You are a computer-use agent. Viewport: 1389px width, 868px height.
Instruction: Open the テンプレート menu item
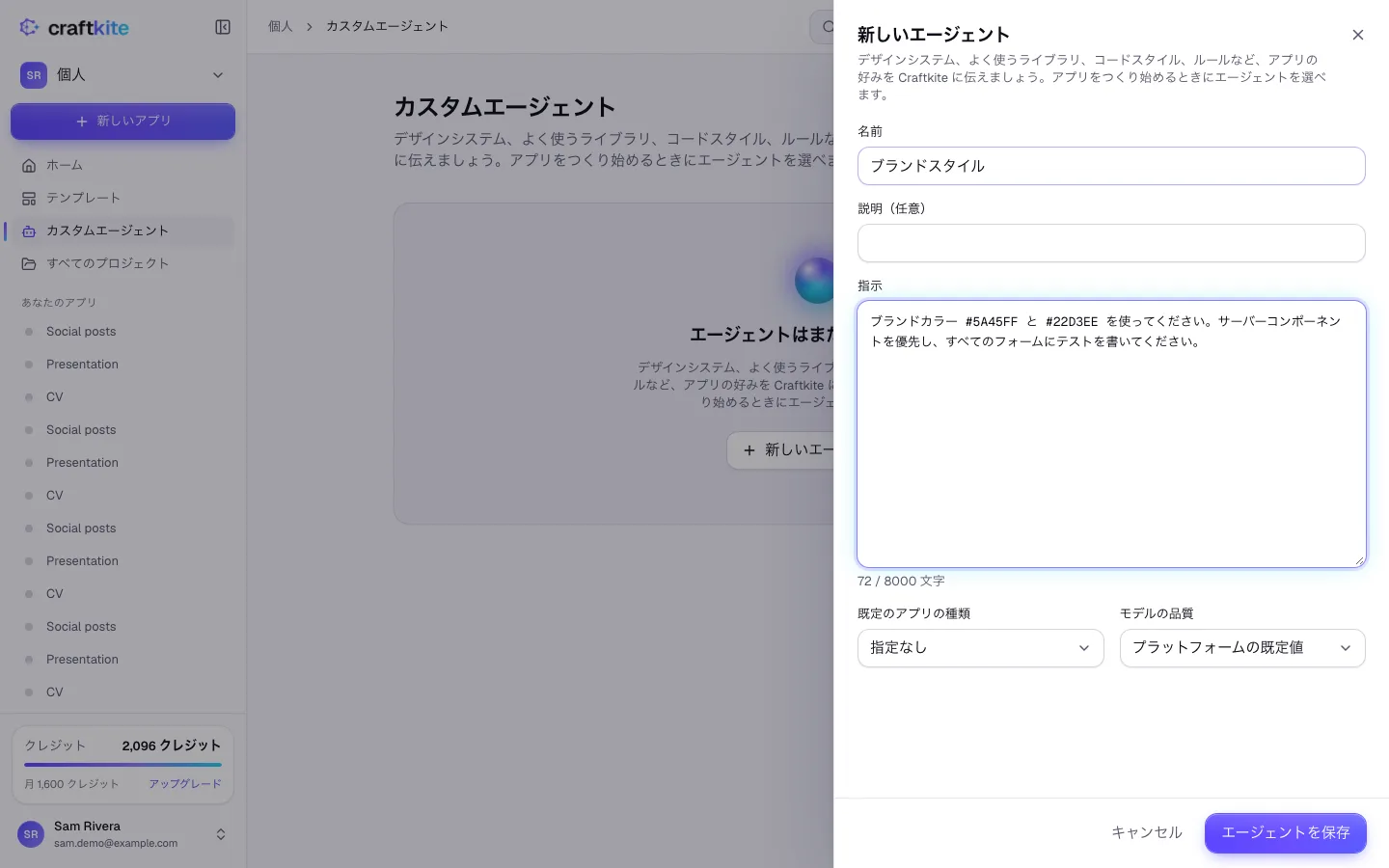point(123,198)
